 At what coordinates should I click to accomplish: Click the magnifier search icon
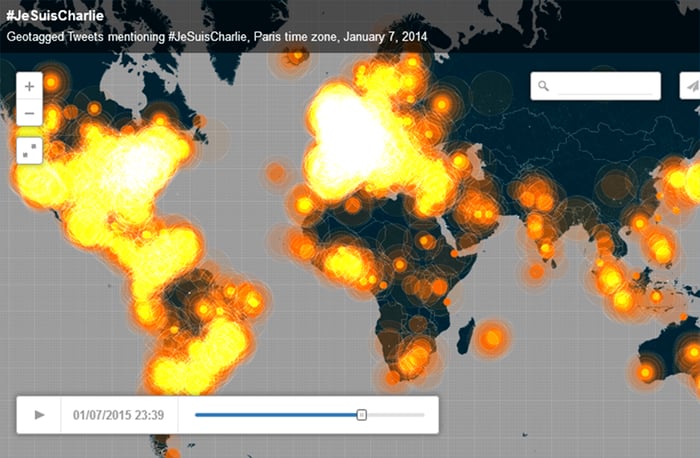(543, 86)
